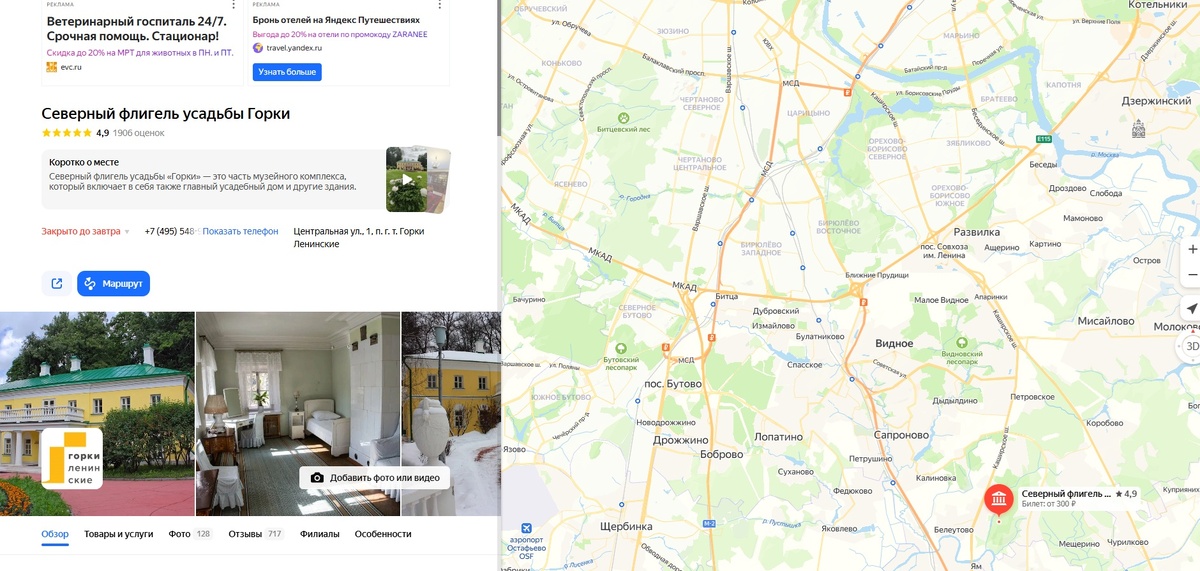The width and height of the screenshot is (1200, 571).
Task: Open the three-dot menu on veterinary ad
Action: pos(234,5)
